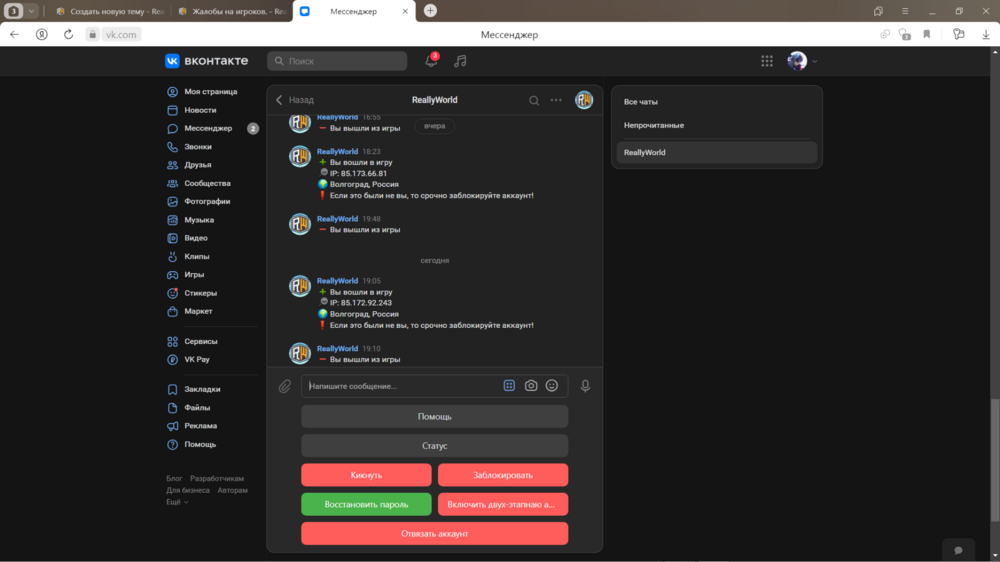Open the browser downloads icon

click(x=985, y=34)
